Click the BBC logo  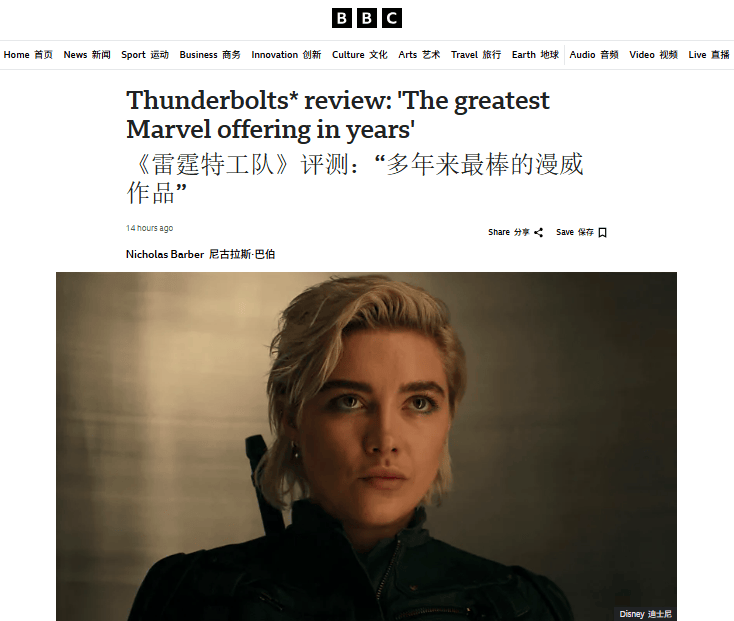367,18
